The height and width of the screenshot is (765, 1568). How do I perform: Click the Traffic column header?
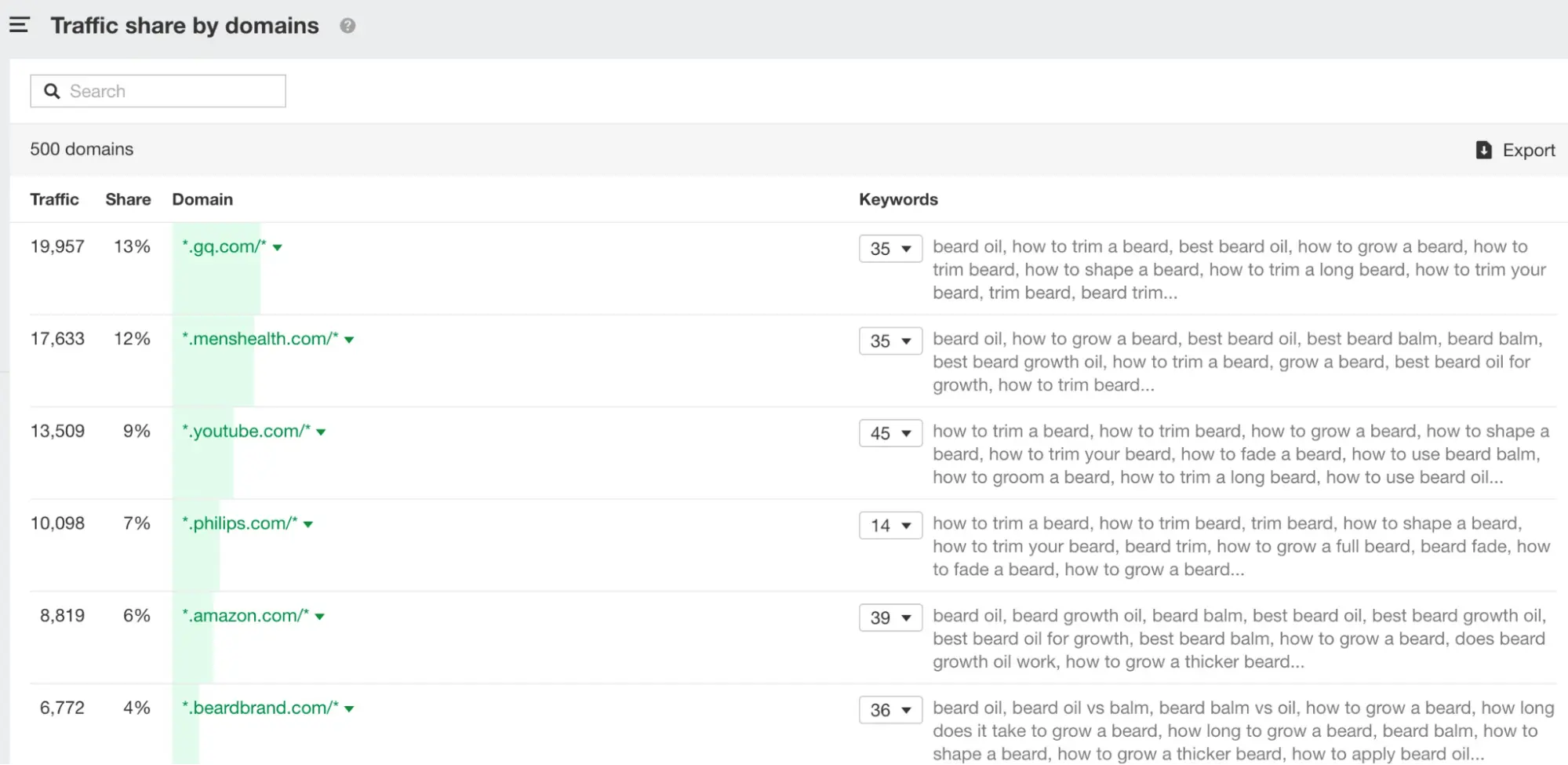tap(54, 199)
